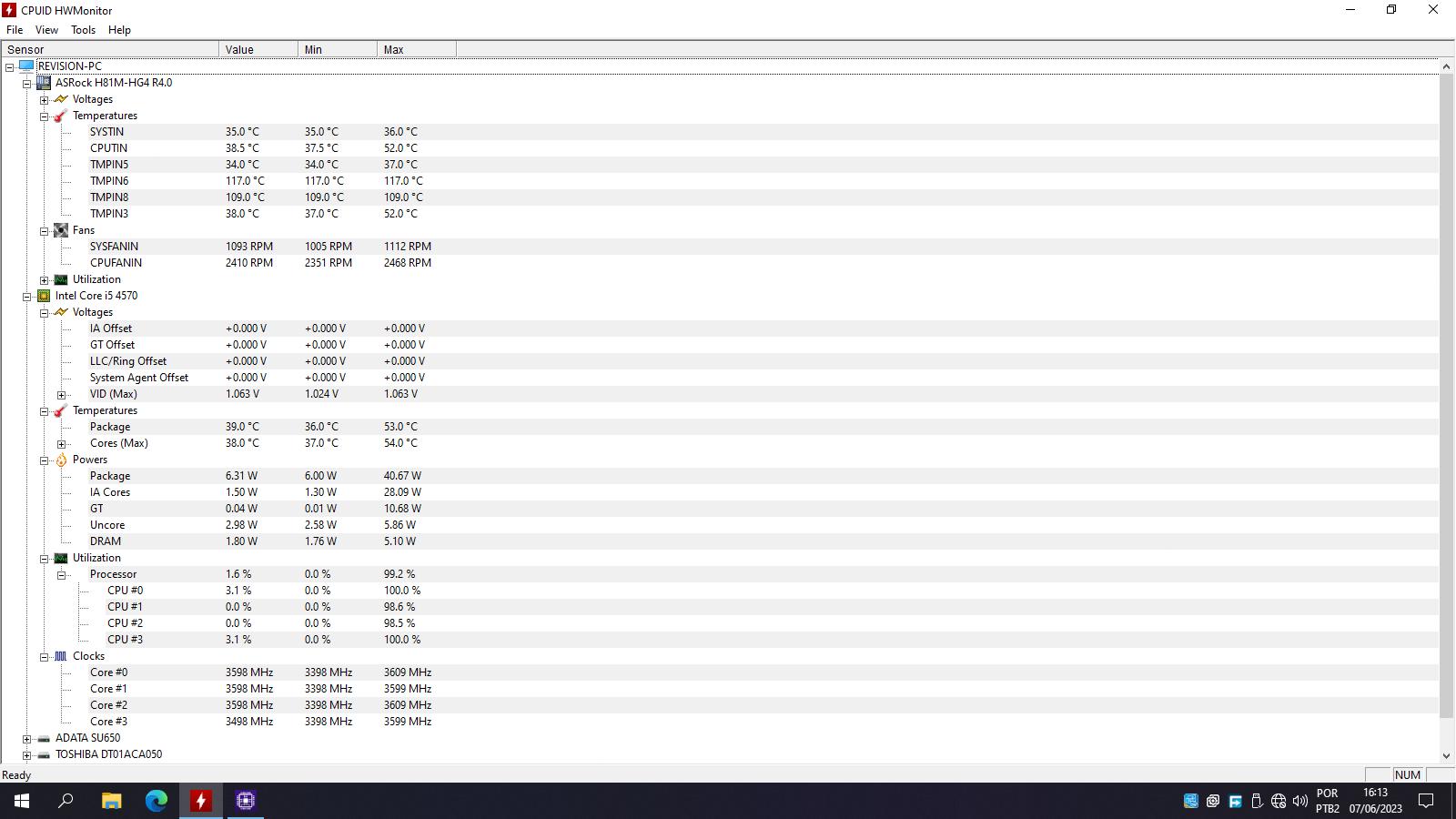Click the Min column header
The width and height of the screenshot is (1456, 819).
[338, 49]
